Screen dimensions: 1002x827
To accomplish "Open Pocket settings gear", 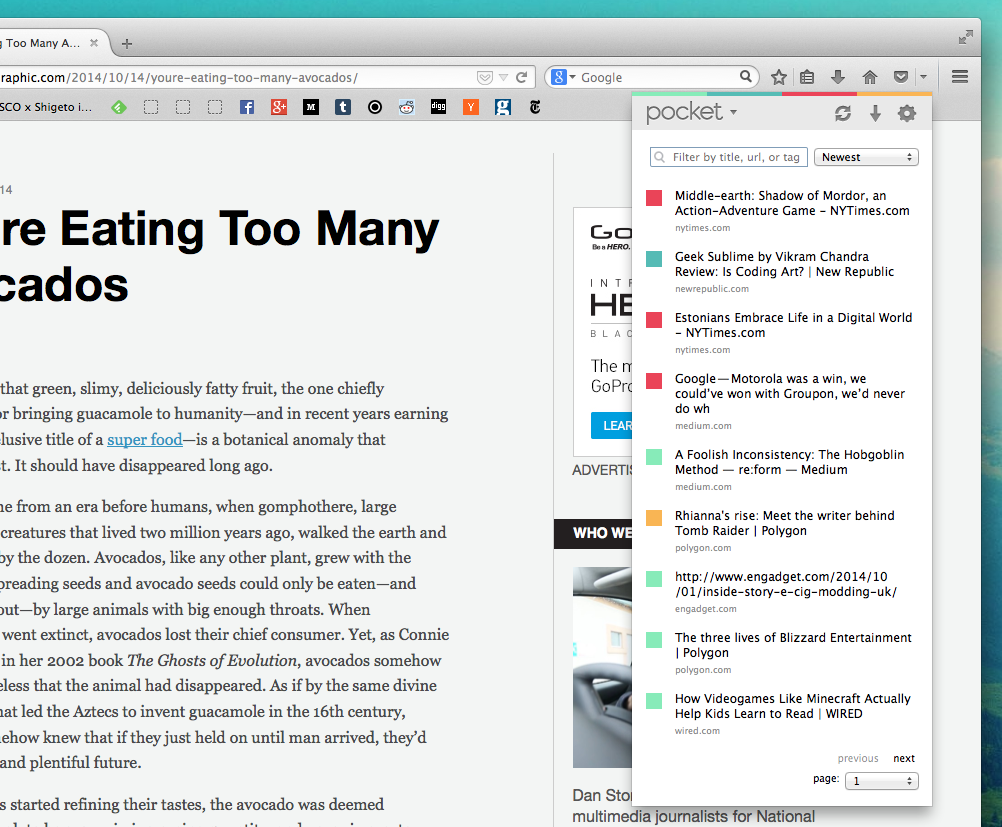I will [907, 114].
